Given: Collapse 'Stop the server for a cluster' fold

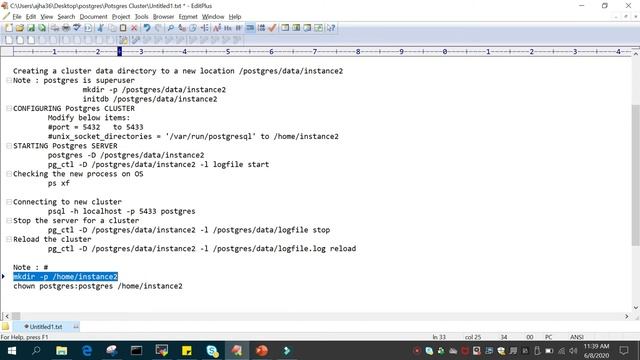Looking at the screenshot, I should tap(9, 220).
